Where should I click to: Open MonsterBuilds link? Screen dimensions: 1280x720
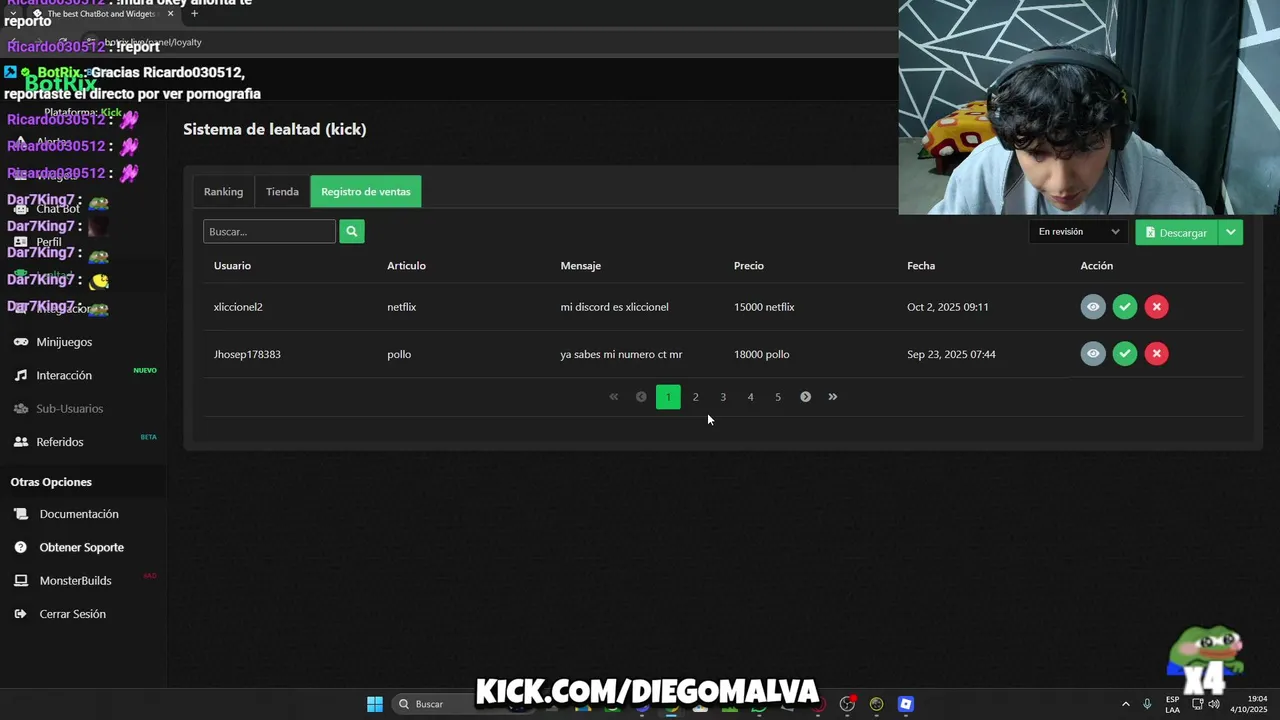click(75, 580)
